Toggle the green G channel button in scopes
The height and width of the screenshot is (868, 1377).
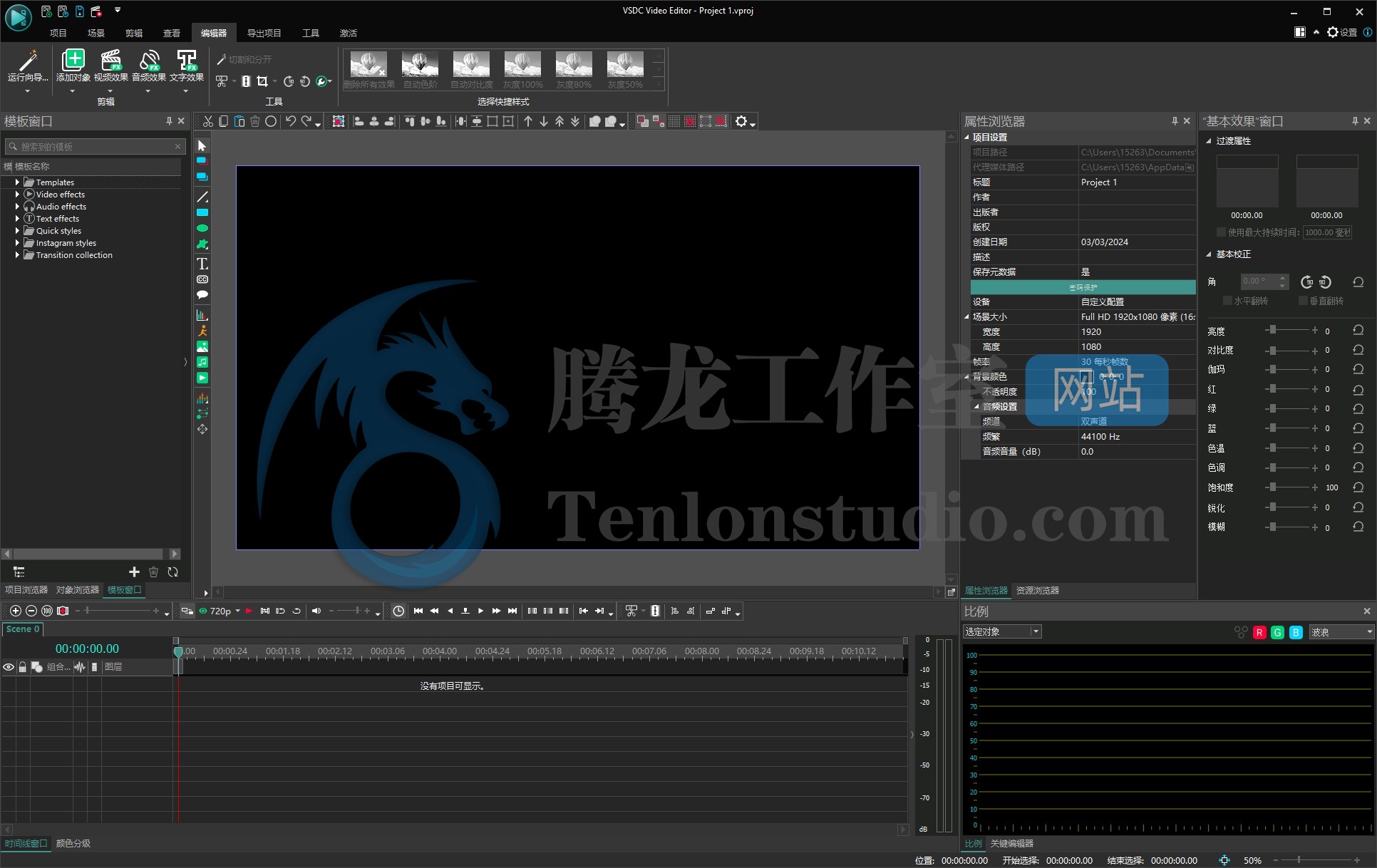pyautogui.click(x=1277, y=632)
